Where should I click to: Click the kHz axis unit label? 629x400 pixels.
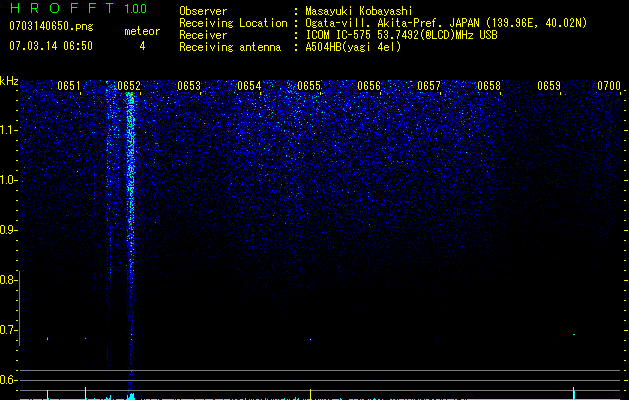click(x=9, y=81)
